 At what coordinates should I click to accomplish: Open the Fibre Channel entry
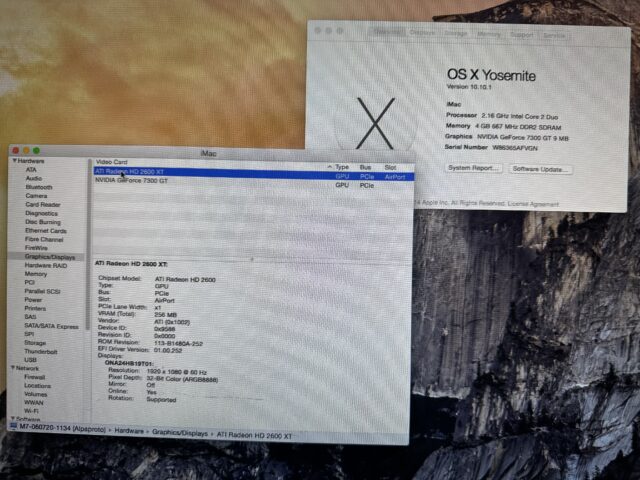(x=44, y=239)
